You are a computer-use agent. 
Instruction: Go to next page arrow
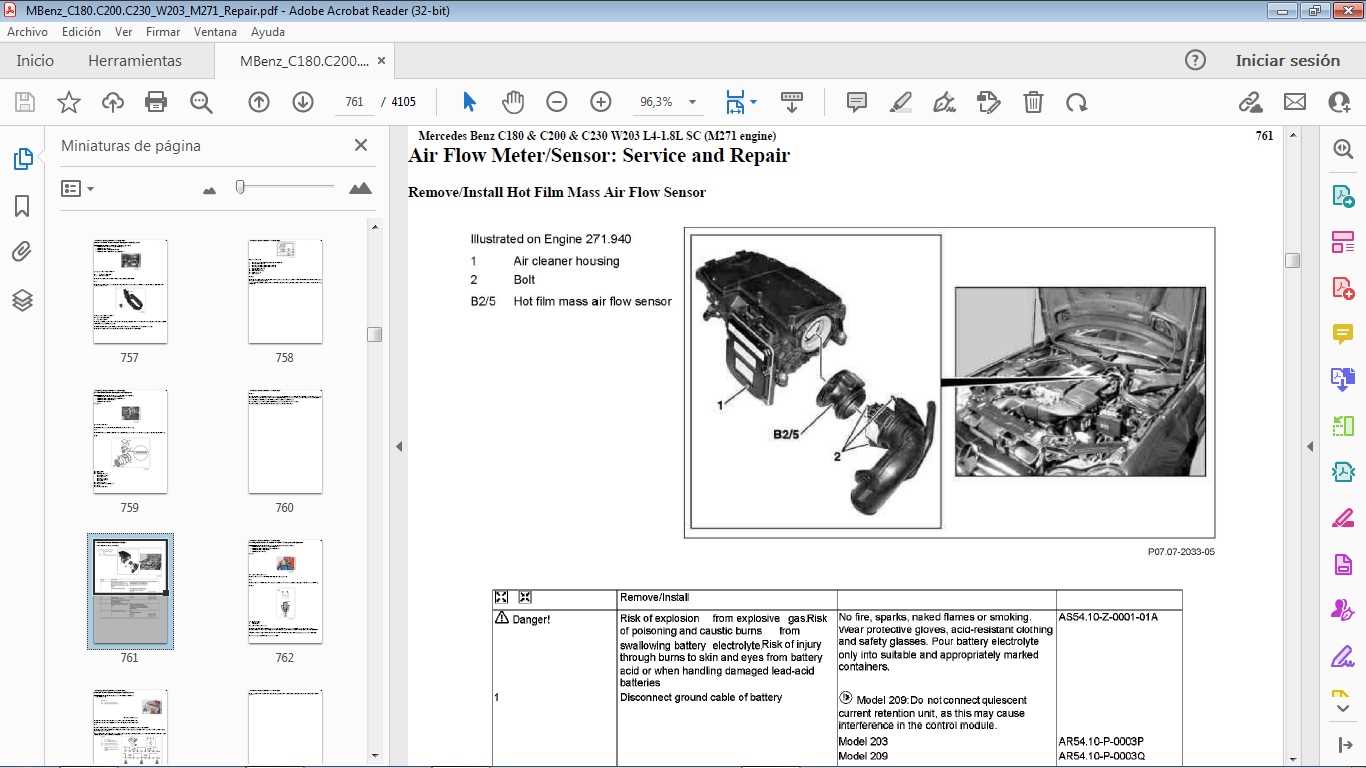point(303,102)
